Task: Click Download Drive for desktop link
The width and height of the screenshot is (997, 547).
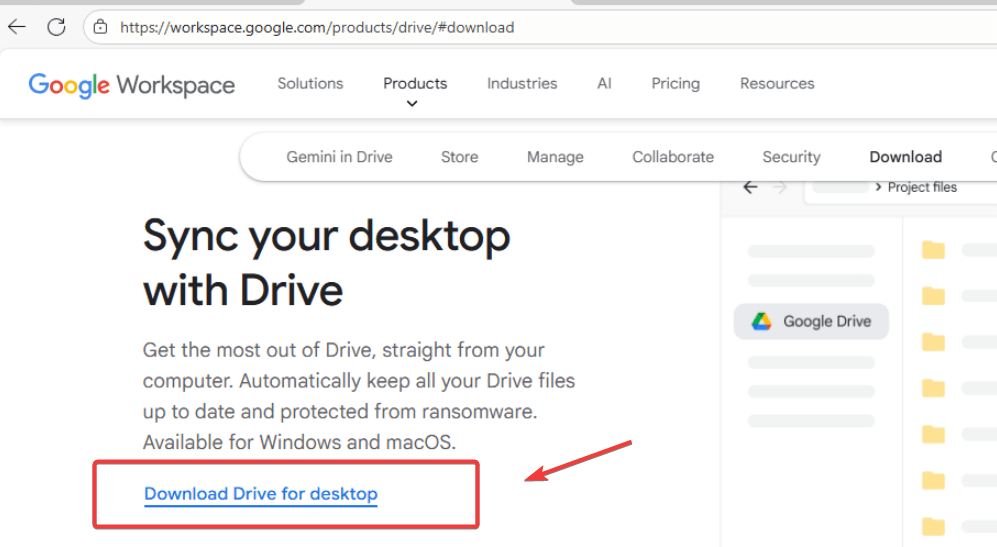Action: point(261,494)
